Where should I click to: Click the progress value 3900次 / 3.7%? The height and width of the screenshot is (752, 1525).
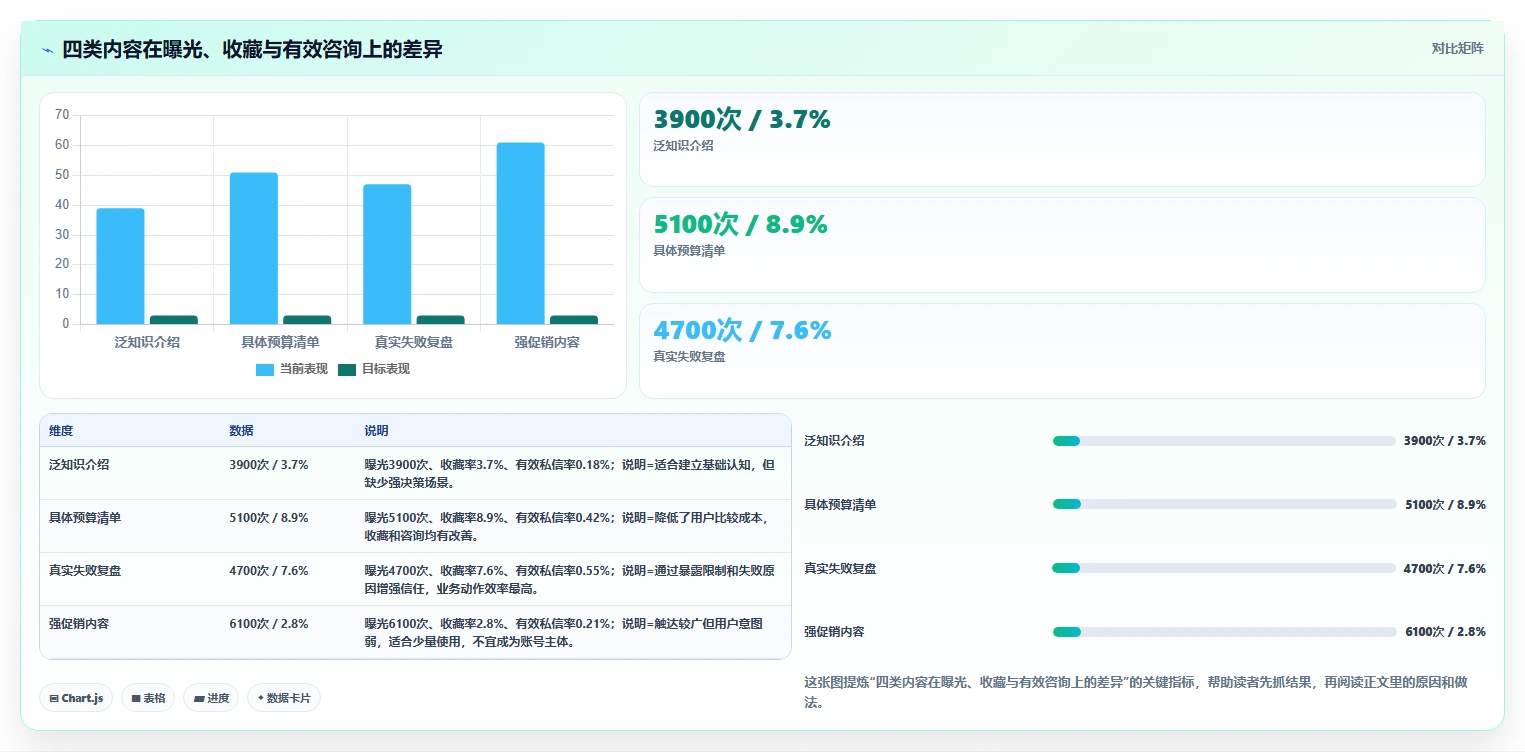(x=1445, y=441)
